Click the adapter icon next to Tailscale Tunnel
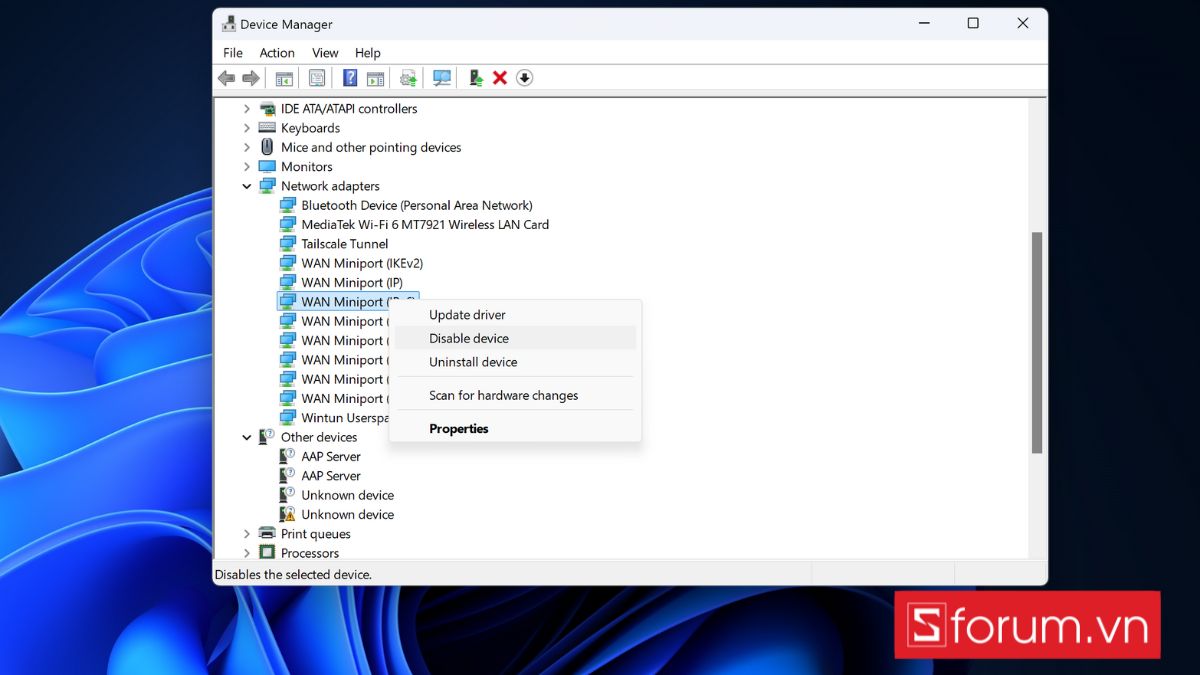This screenshot has width=1200, height=675. coord(288,244)
